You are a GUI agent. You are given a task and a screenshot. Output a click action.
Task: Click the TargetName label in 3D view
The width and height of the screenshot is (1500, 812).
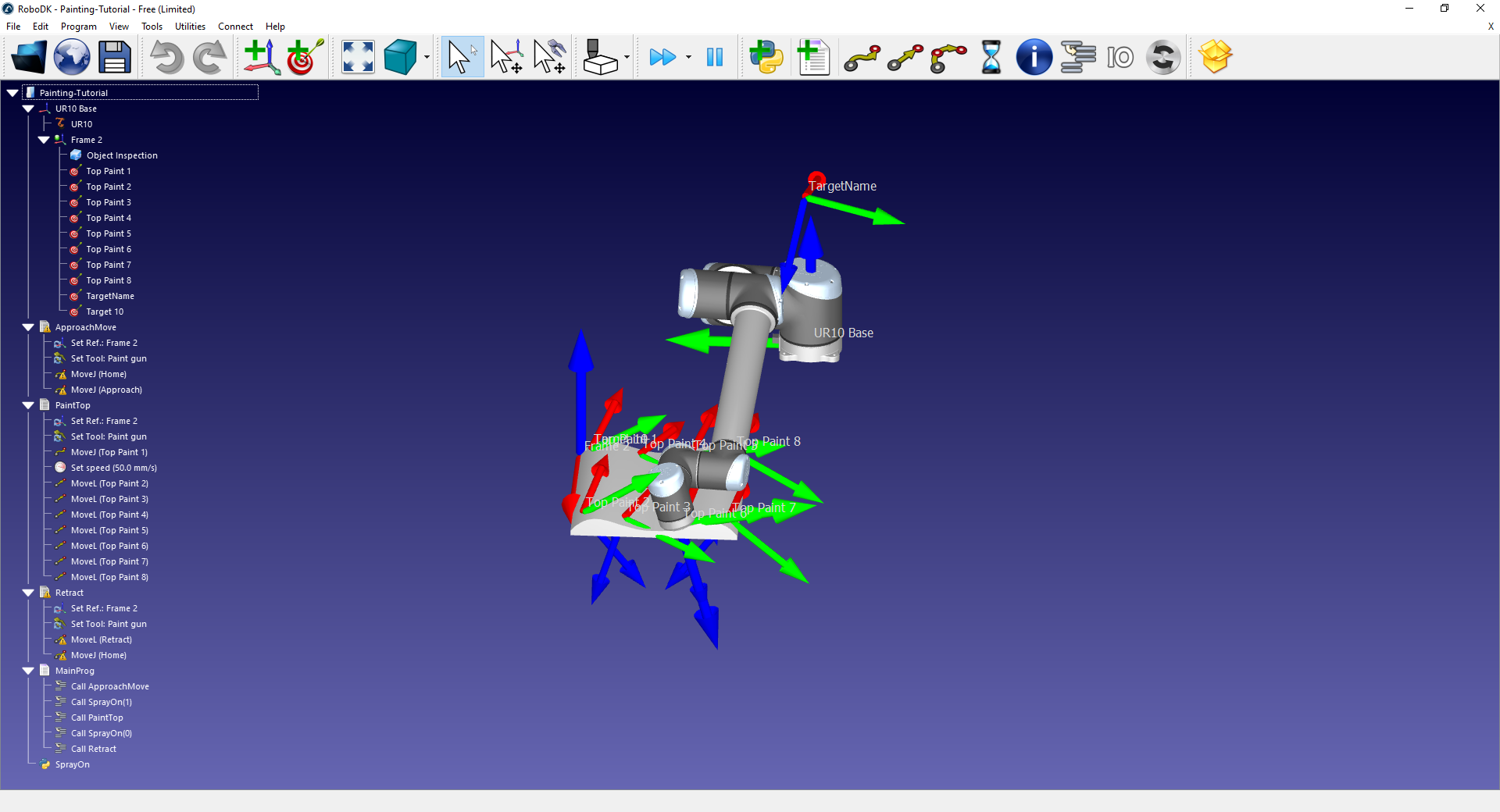(x=842, y=186)
